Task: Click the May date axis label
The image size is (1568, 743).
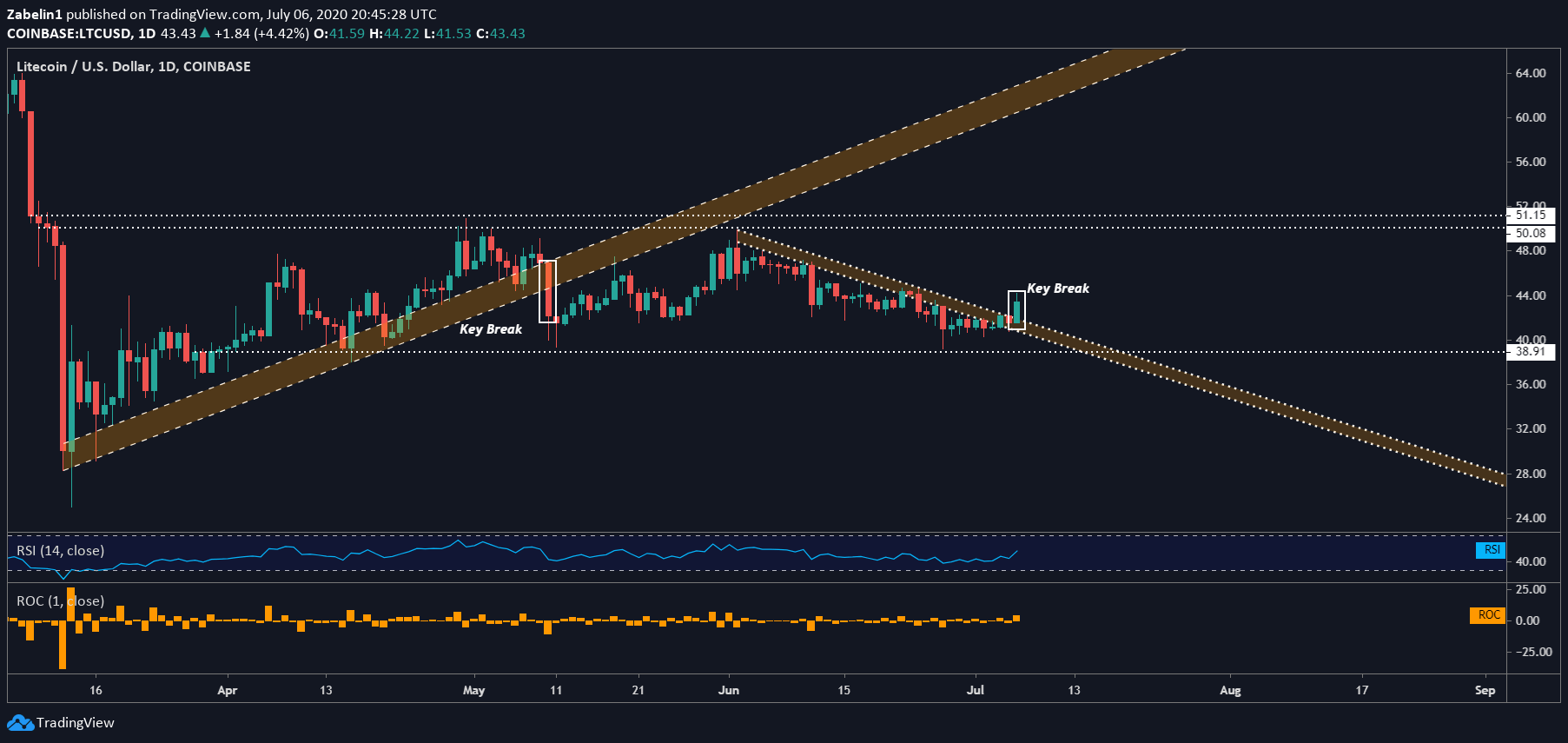Action: tap(474, 691)
